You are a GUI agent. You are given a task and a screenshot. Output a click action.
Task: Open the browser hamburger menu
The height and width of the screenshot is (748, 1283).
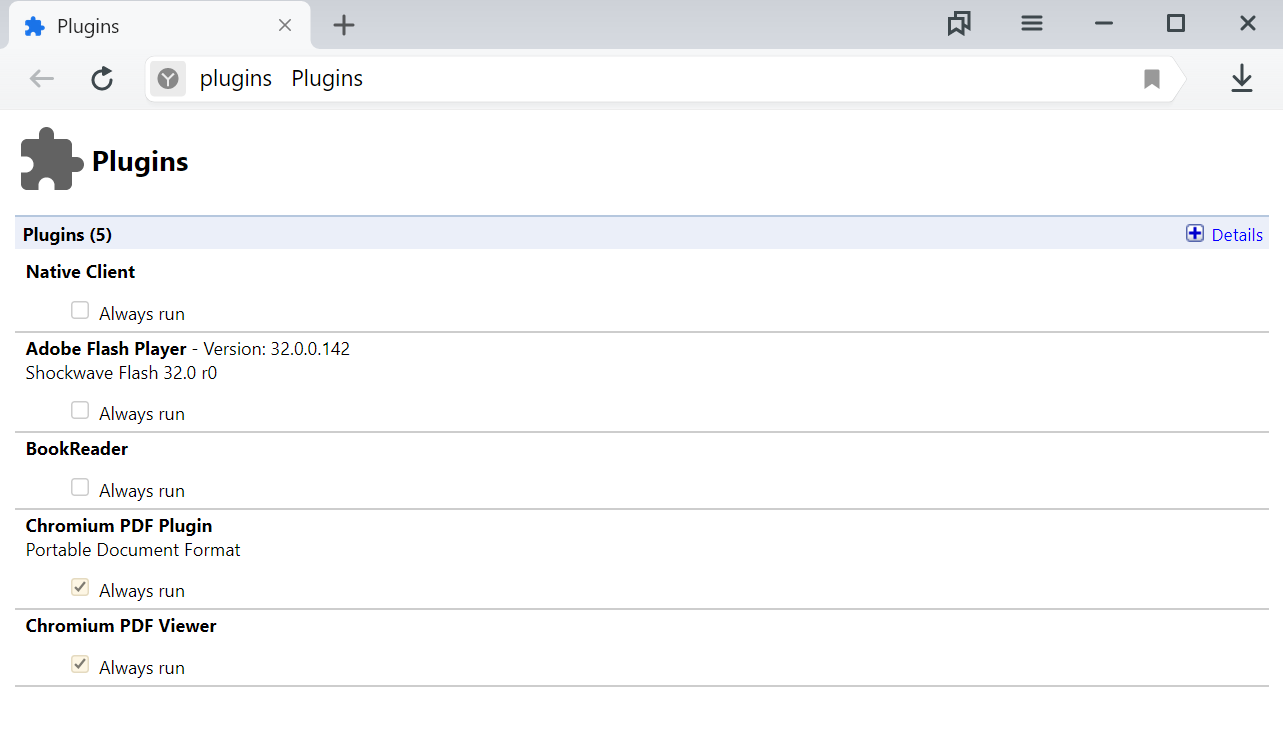[1032, 23]
